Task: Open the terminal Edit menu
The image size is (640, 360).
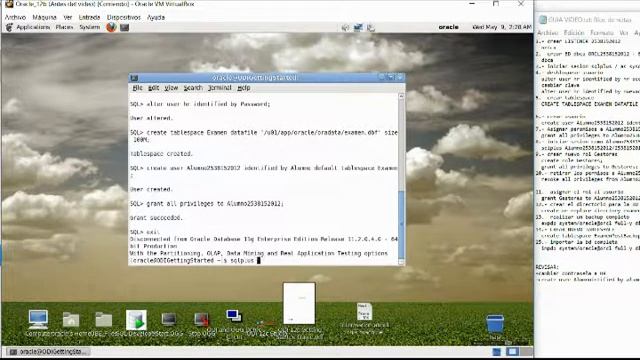Action: (x=153, y=88)
